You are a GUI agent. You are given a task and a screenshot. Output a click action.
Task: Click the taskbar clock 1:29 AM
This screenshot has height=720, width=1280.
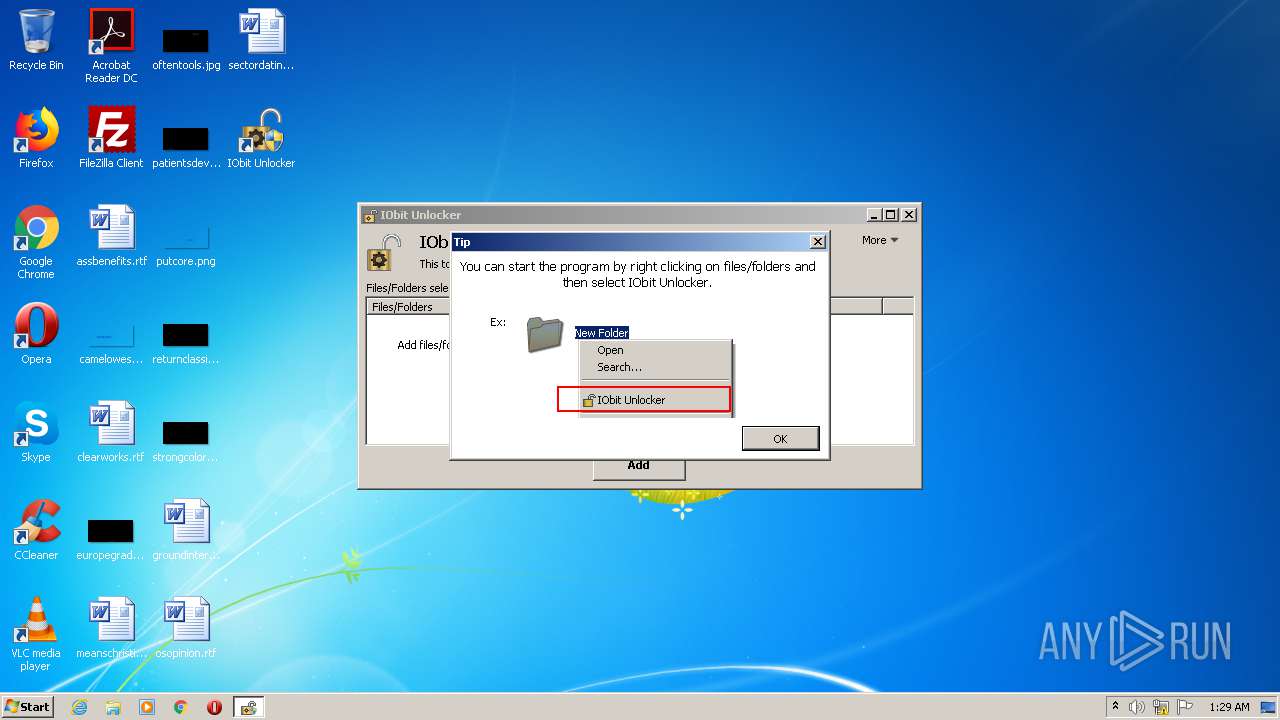coord(1229,707)
